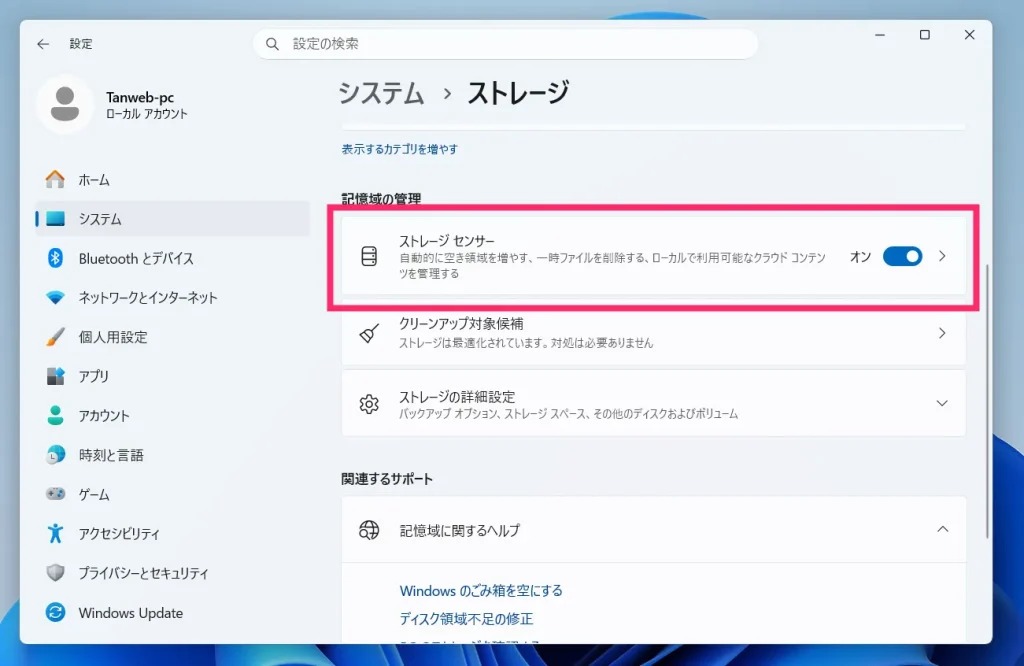Open 時刻と言語 settings

172,454
